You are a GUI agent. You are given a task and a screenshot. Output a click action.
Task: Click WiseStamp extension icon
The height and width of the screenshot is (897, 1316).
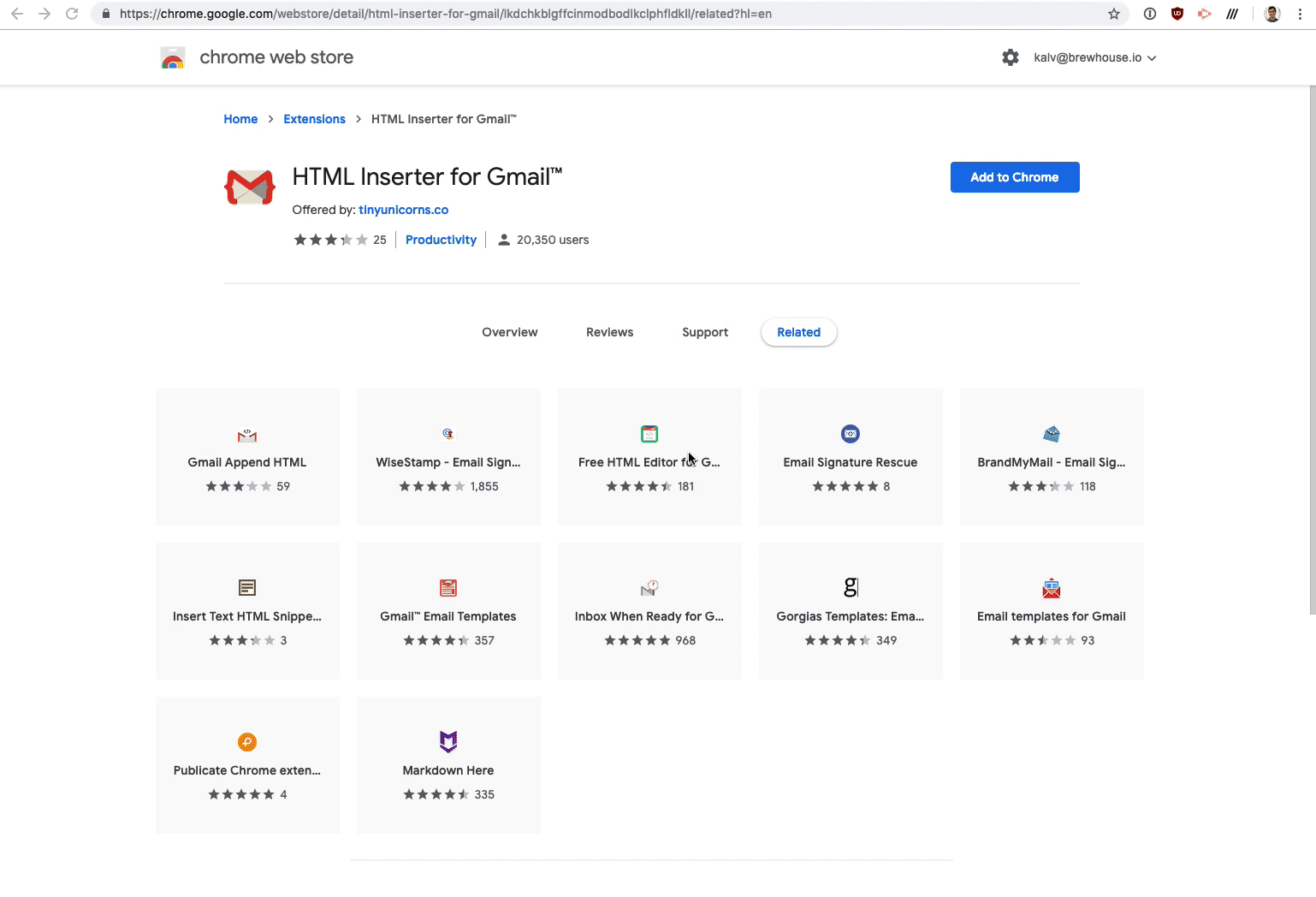[448, 434]
